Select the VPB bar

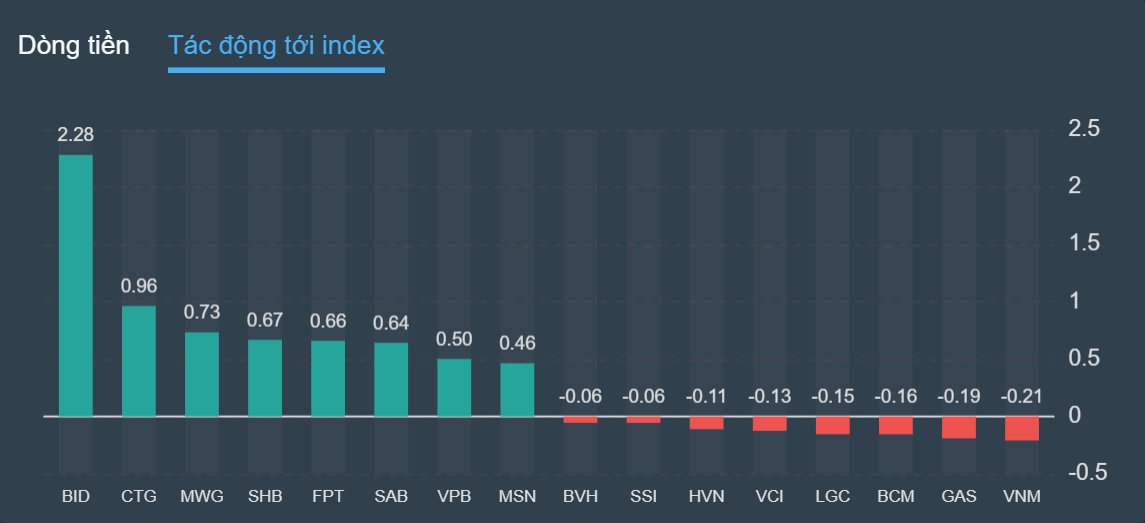tap(454, 387)
